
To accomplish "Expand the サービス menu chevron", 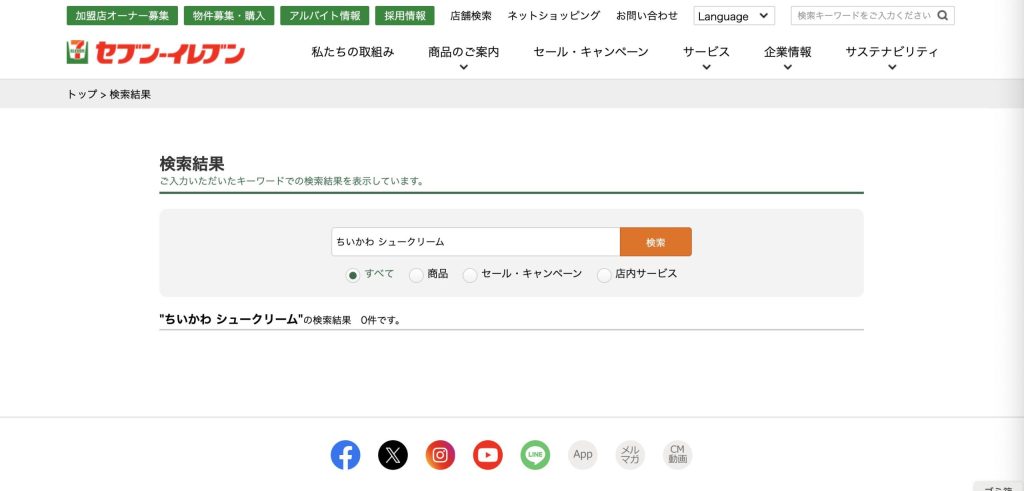I will click(x=706, y=67).
